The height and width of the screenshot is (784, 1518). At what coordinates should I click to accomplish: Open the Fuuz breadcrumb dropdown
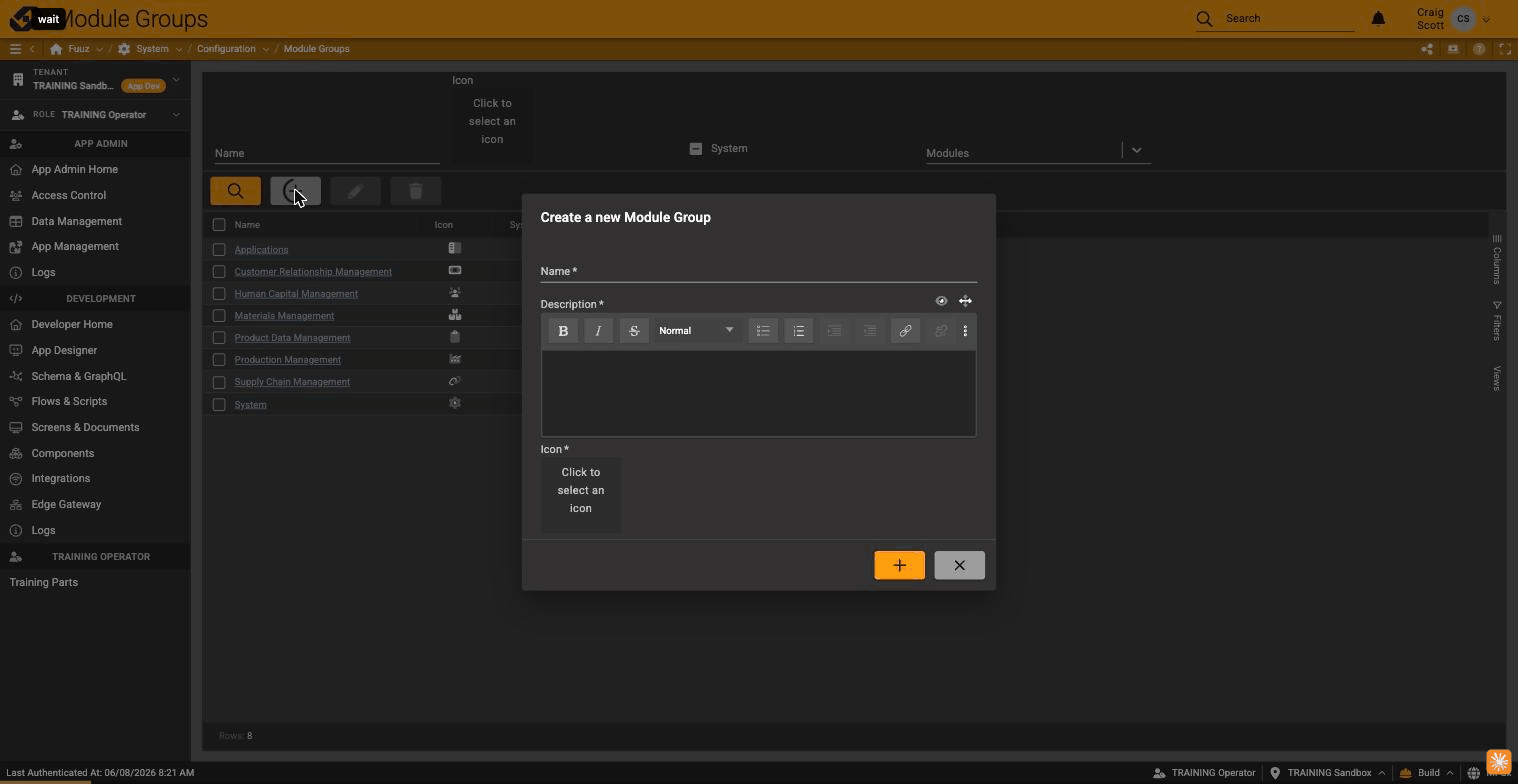99,49
